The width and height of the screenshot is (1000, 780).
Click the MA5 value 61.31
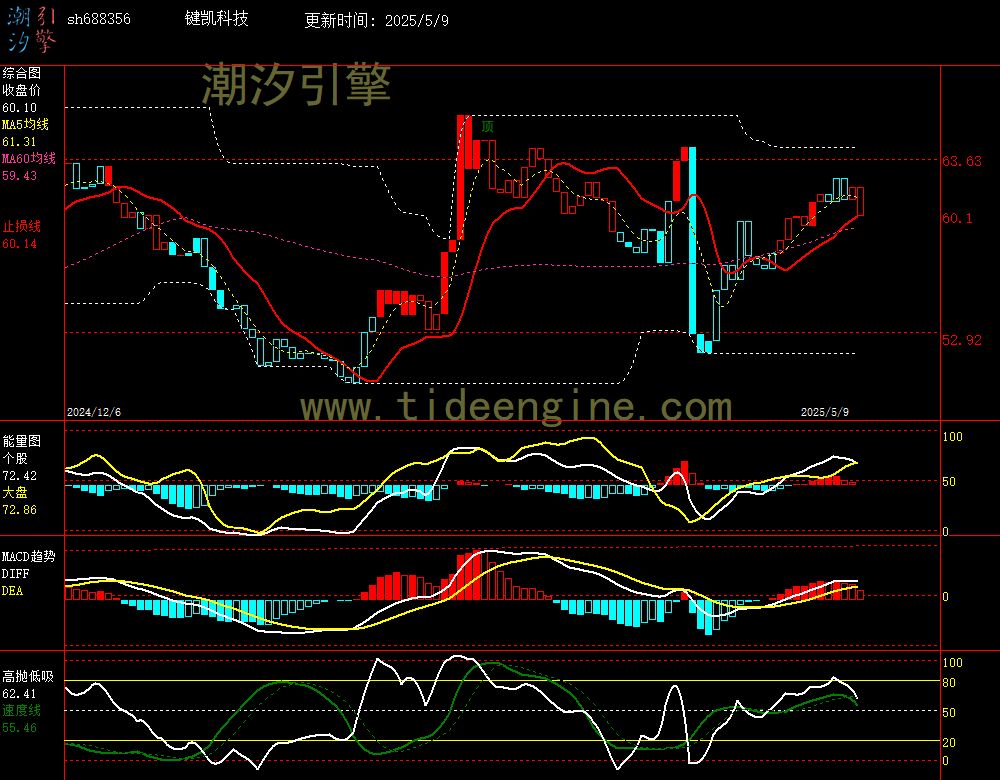[19, 142]
